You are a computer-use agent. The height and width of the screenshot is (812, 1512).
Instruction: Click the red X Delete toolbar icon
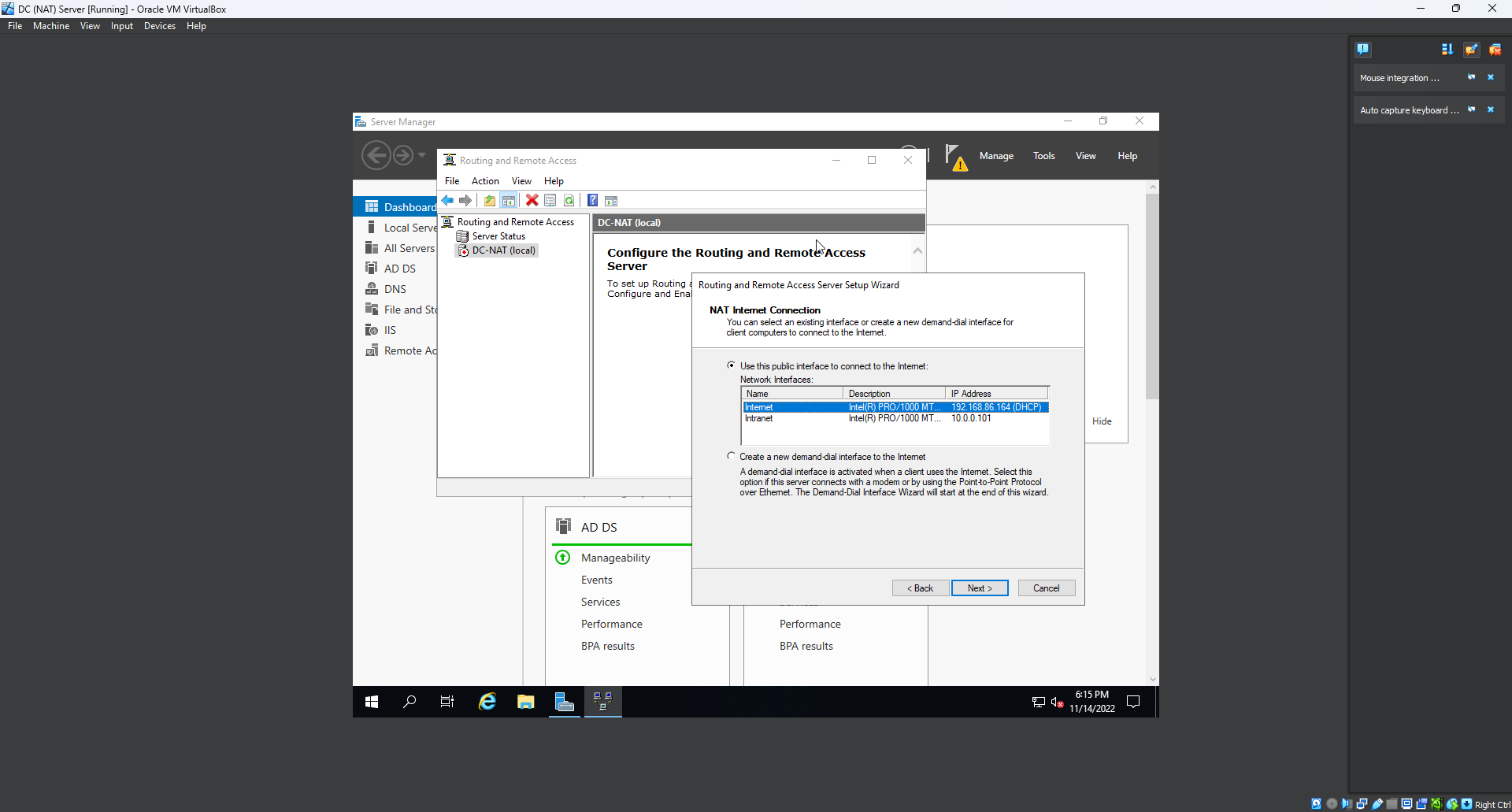[532, 201]
